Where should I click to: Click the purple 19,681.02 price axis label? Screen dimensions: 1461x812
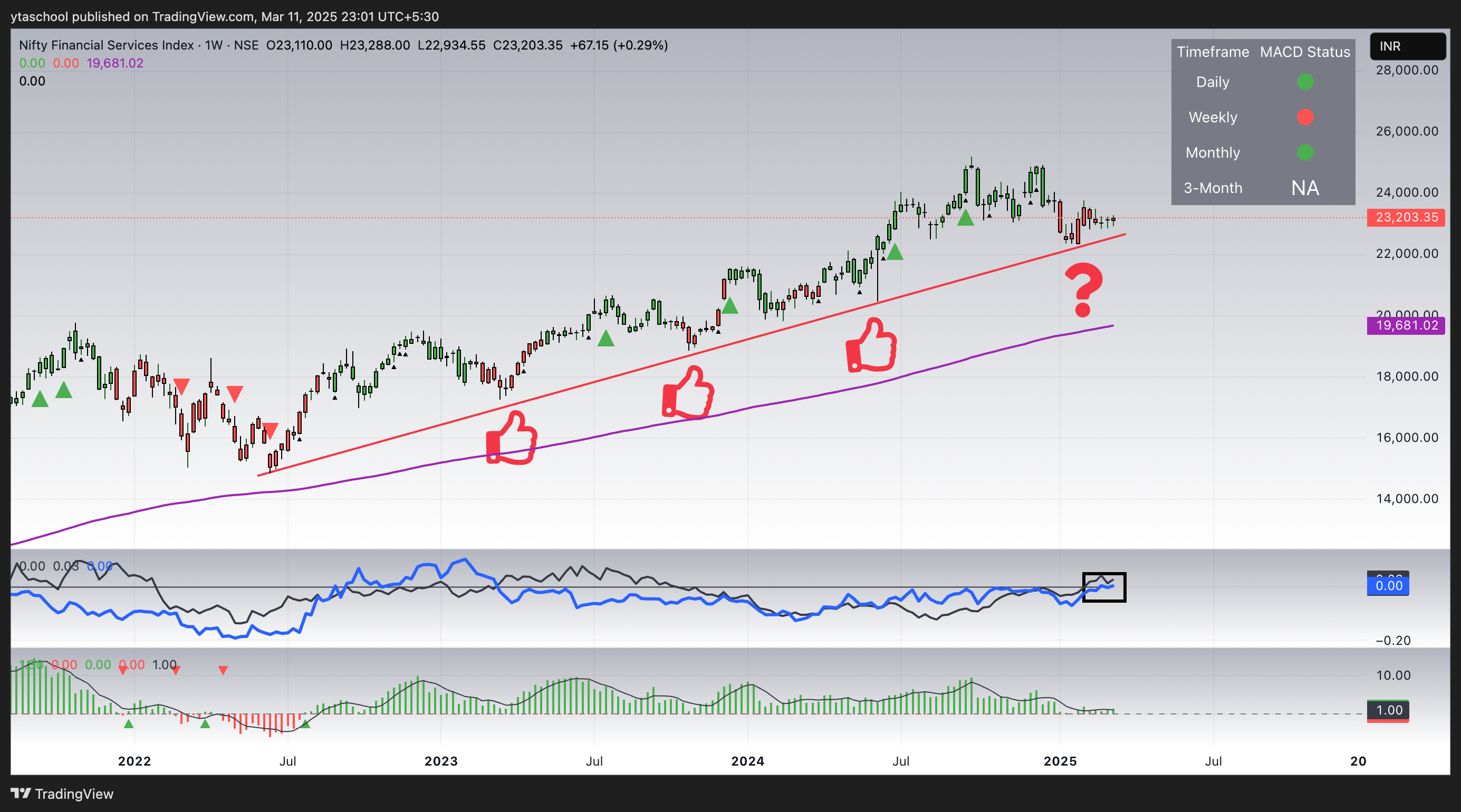(x=1406, y=325)
